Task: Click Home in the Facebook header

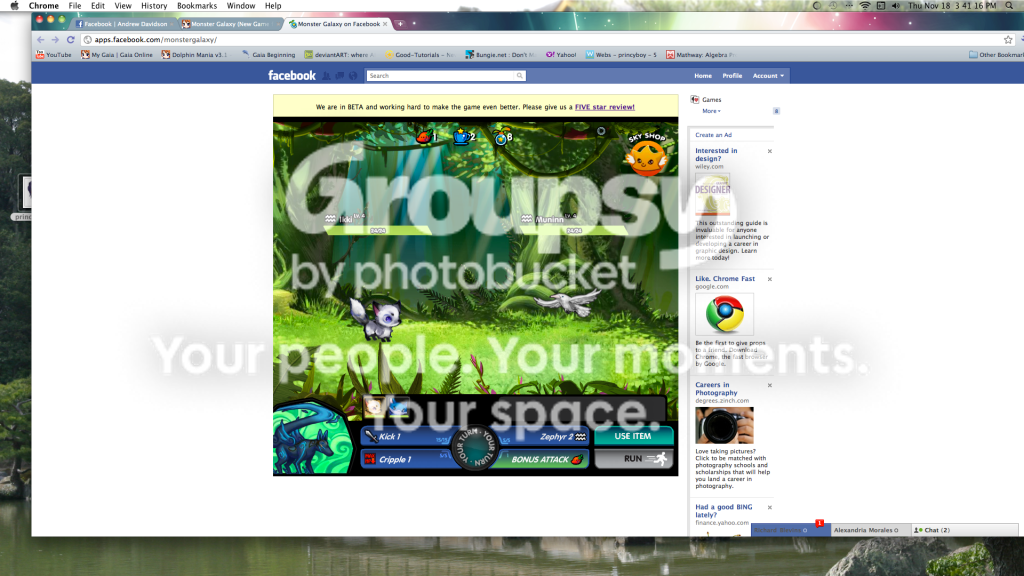Action: [703, 76]
